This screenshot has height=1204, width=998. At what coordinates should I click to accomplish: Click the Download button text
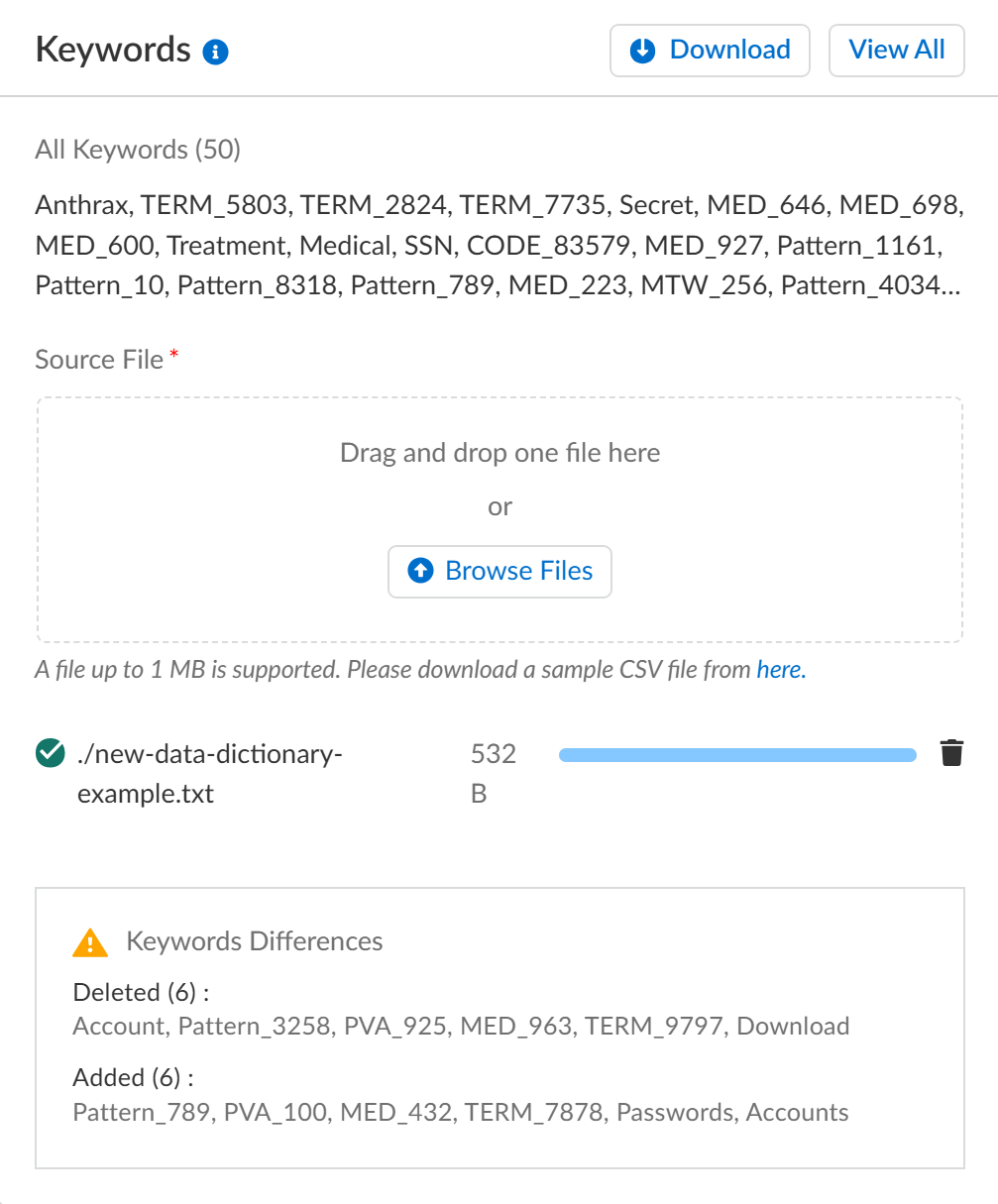click(729, 50)
